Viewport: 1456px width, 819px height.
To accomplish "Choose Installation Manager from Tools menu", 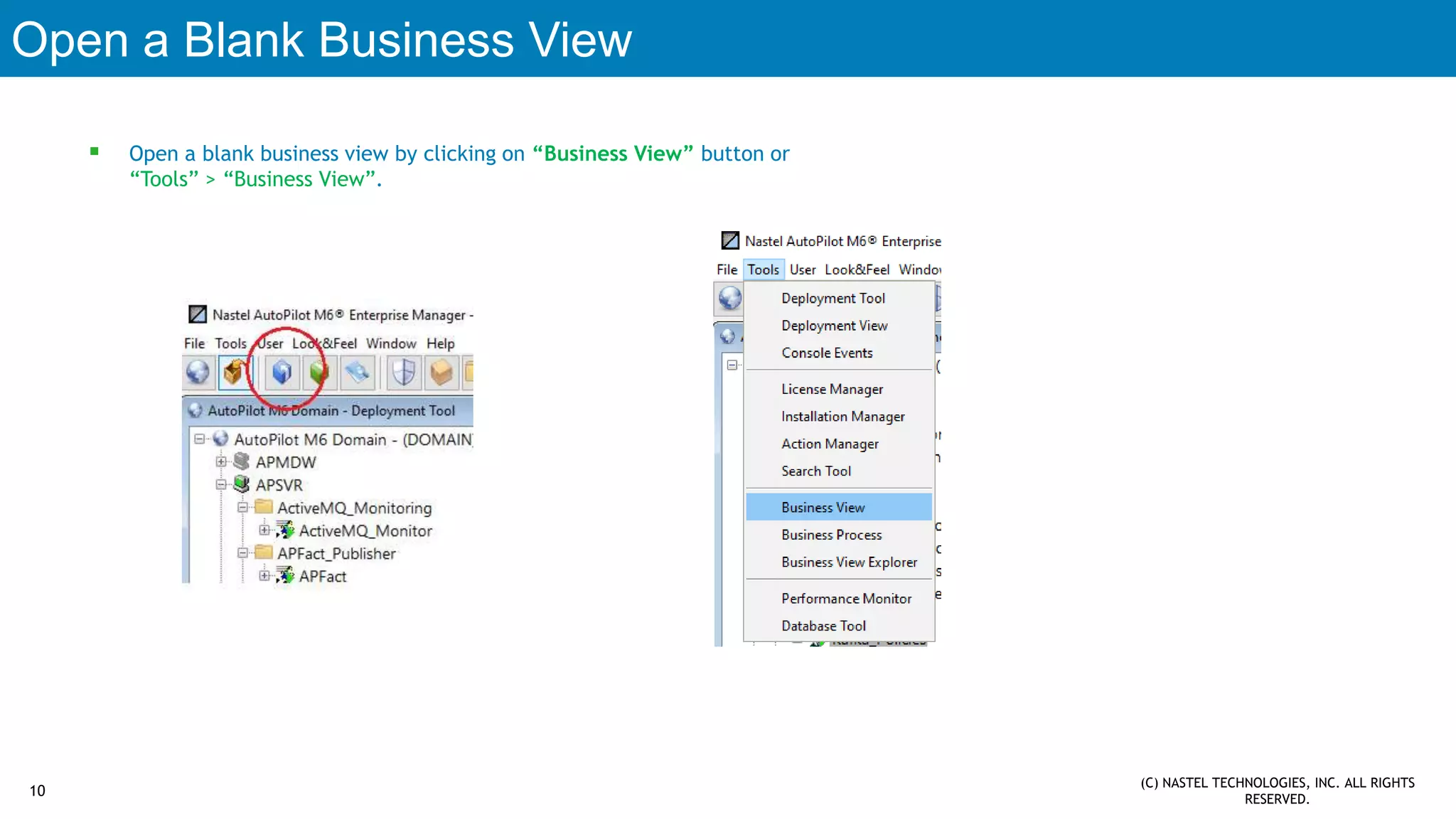I will [839, 416].
